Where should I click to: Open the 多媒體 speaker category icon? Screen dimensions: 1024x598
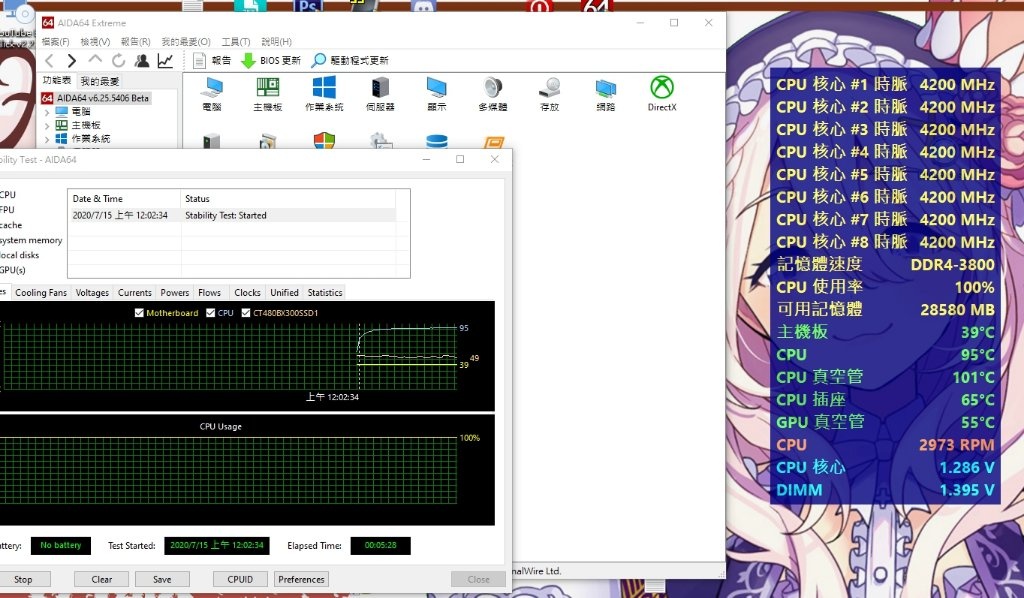coord(492,94)
